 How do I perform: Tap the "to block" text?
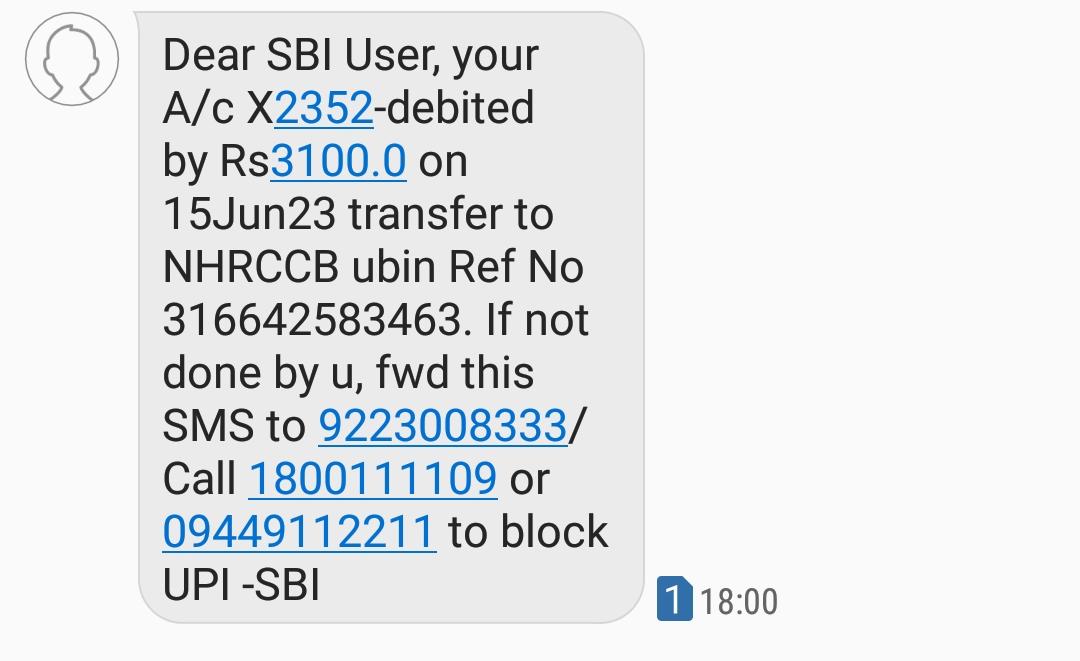[x=528, y=532]
